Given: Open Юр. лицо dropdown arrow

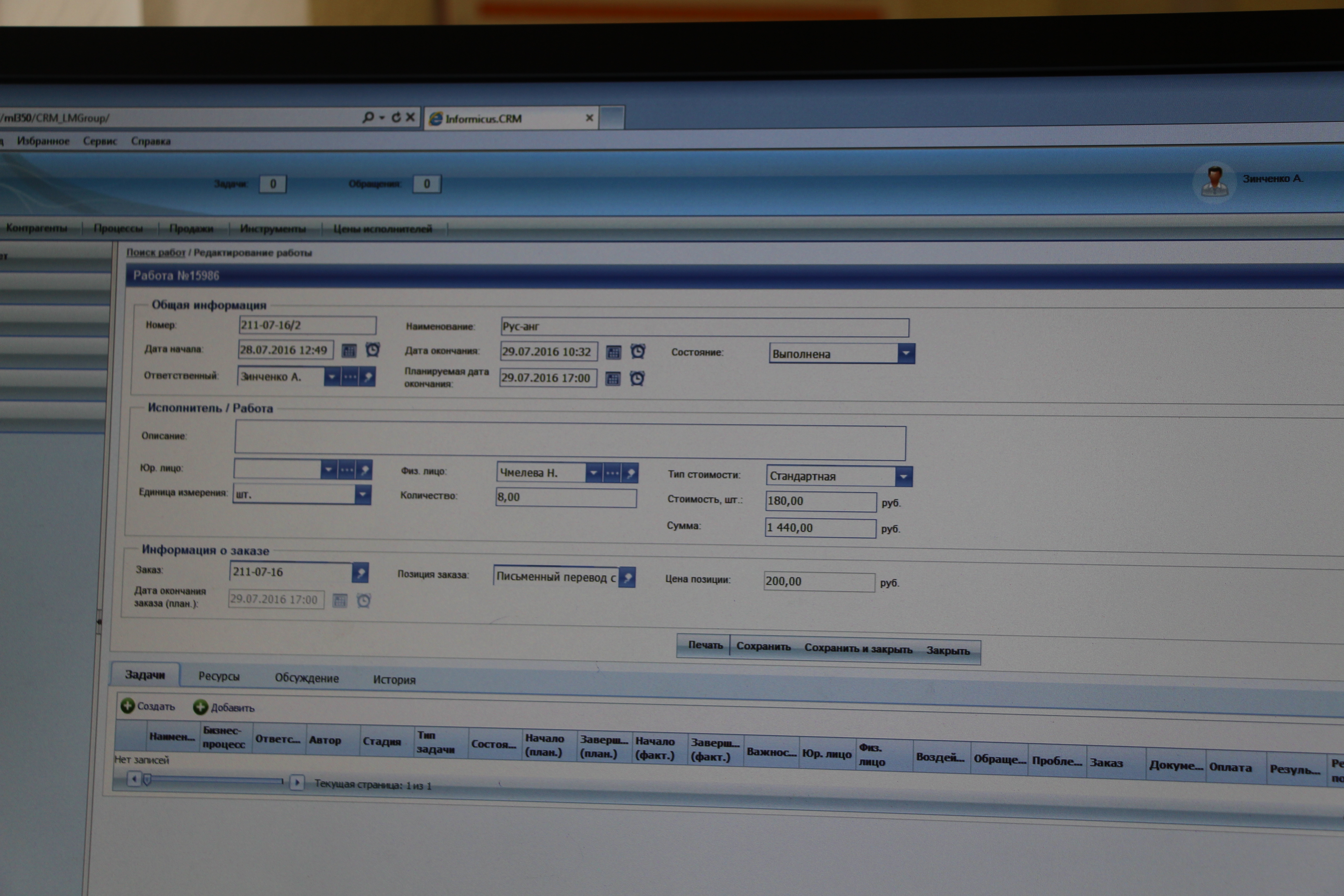Looking at the screenshot, I should (x=328, y=470).
